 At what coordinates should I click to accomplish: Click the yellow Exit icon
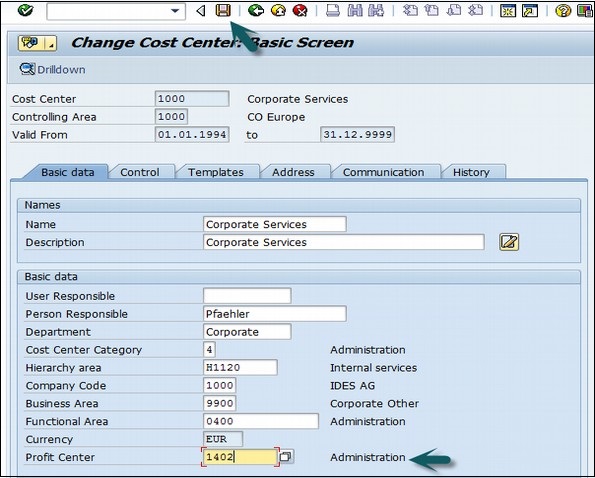[278, 11]
